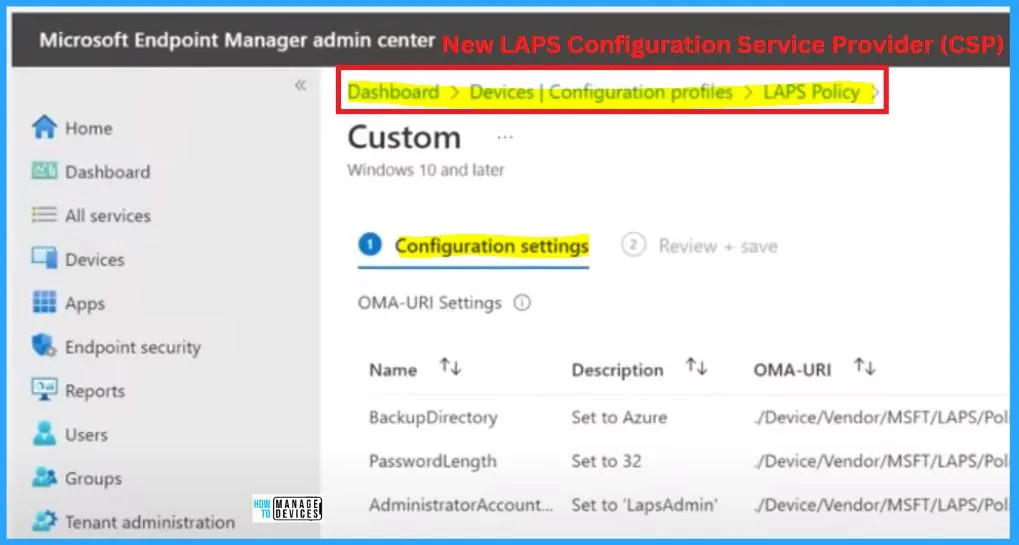Click the 'Set to Azure' description cell
This screenshot has width=1019, height=545.
coord(619,417)
